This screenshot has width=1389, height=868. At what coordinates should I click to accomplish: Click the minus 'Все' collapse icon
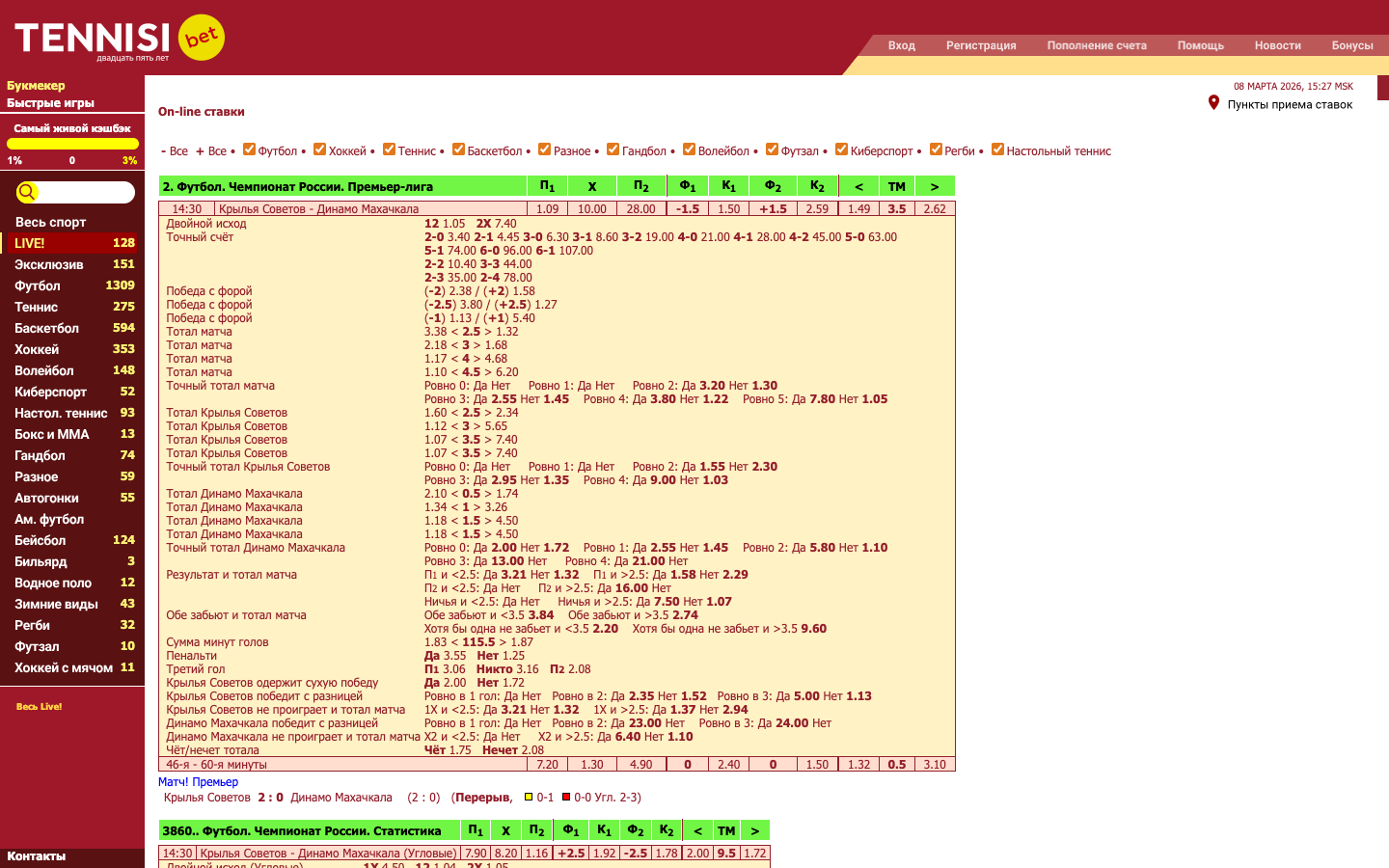[164, 151]
